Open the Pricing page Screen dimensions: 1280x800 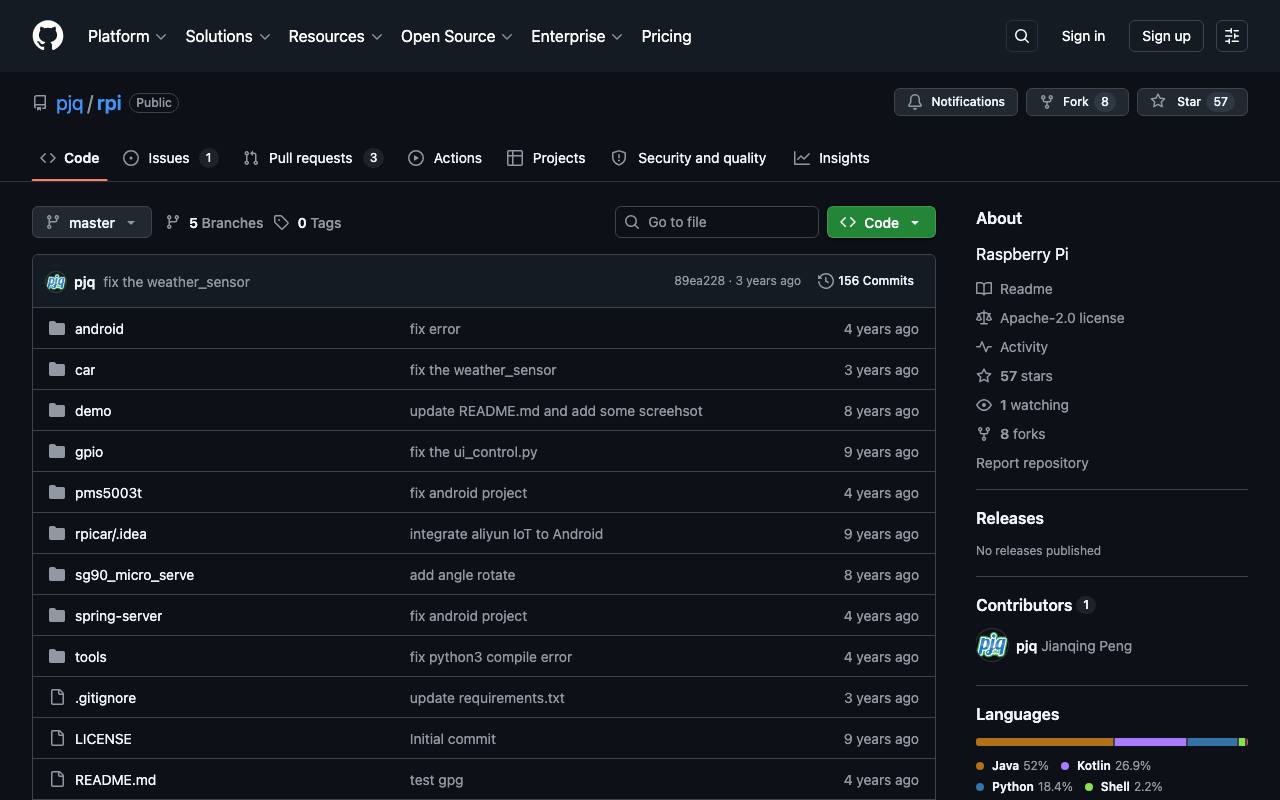(x=666, y=36)
